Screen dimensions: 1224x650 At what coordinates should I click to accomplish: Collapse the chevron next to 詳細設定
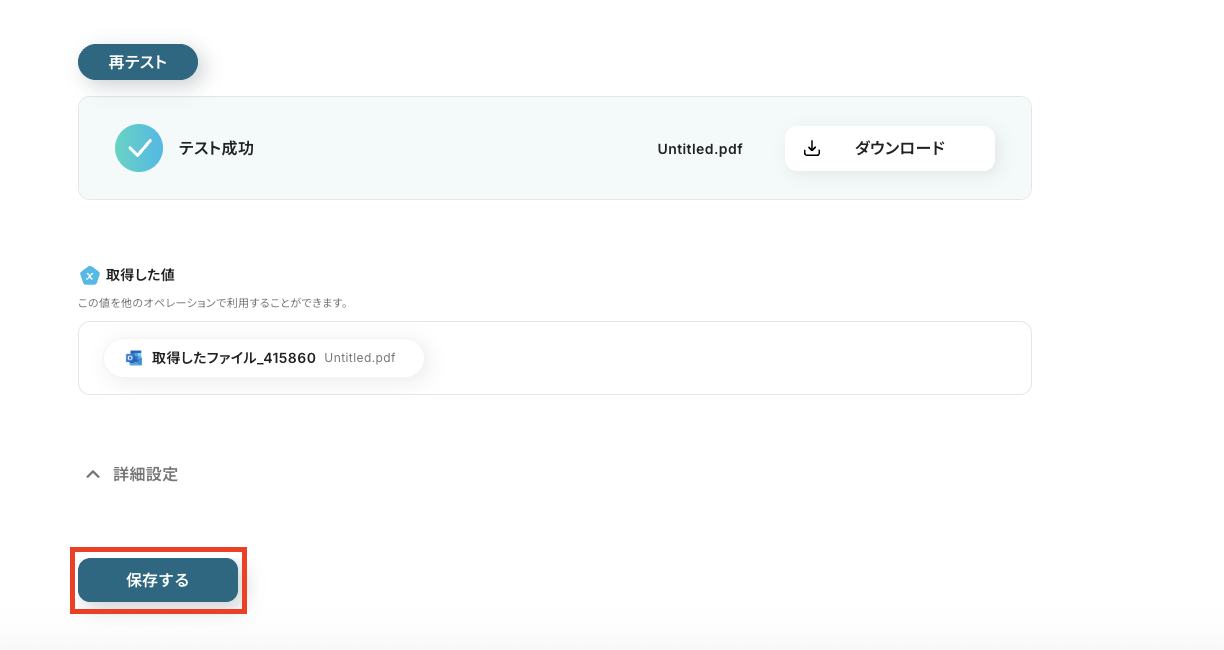tap(93, 474)
